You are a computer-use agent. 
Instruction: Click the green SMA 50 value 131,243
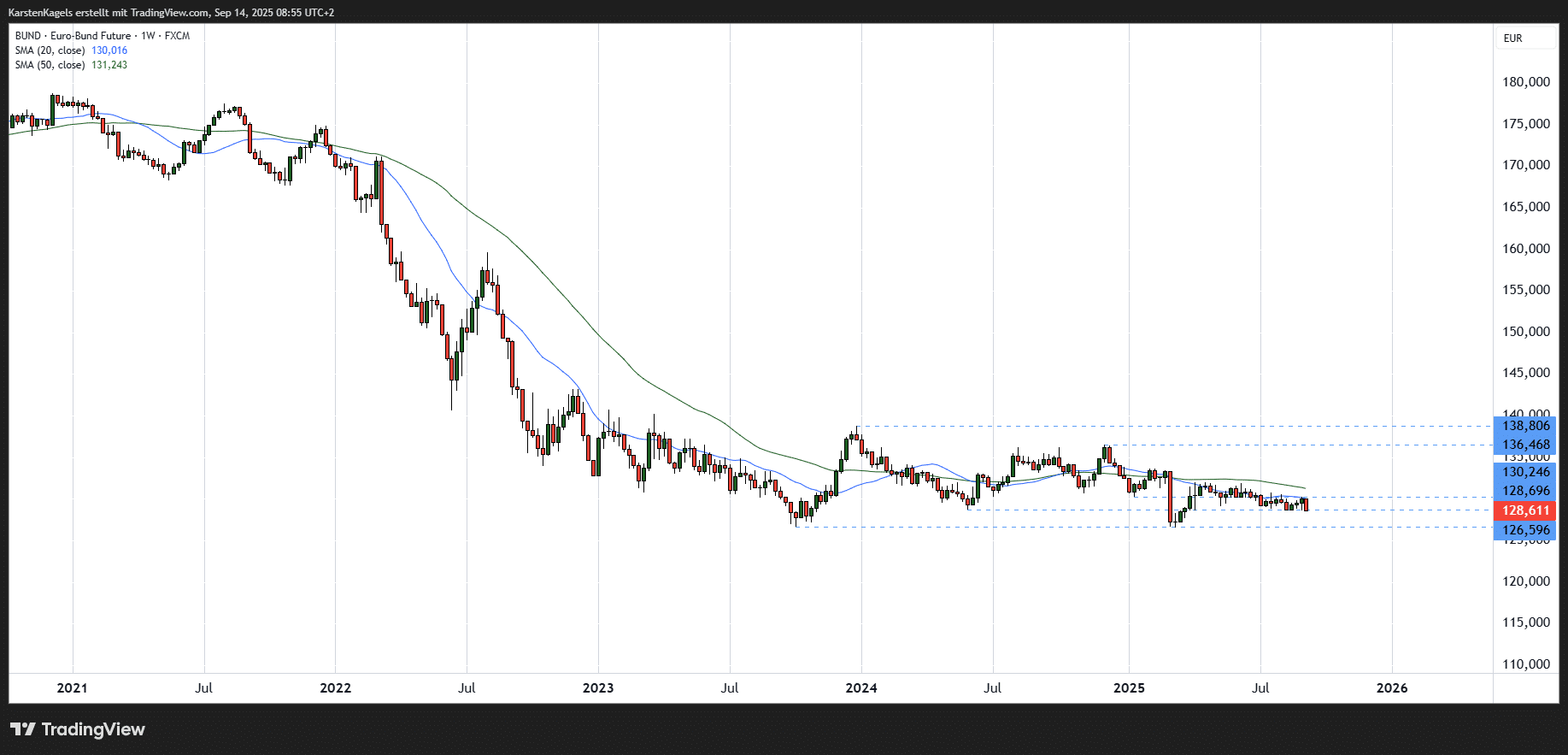[109, 65]
